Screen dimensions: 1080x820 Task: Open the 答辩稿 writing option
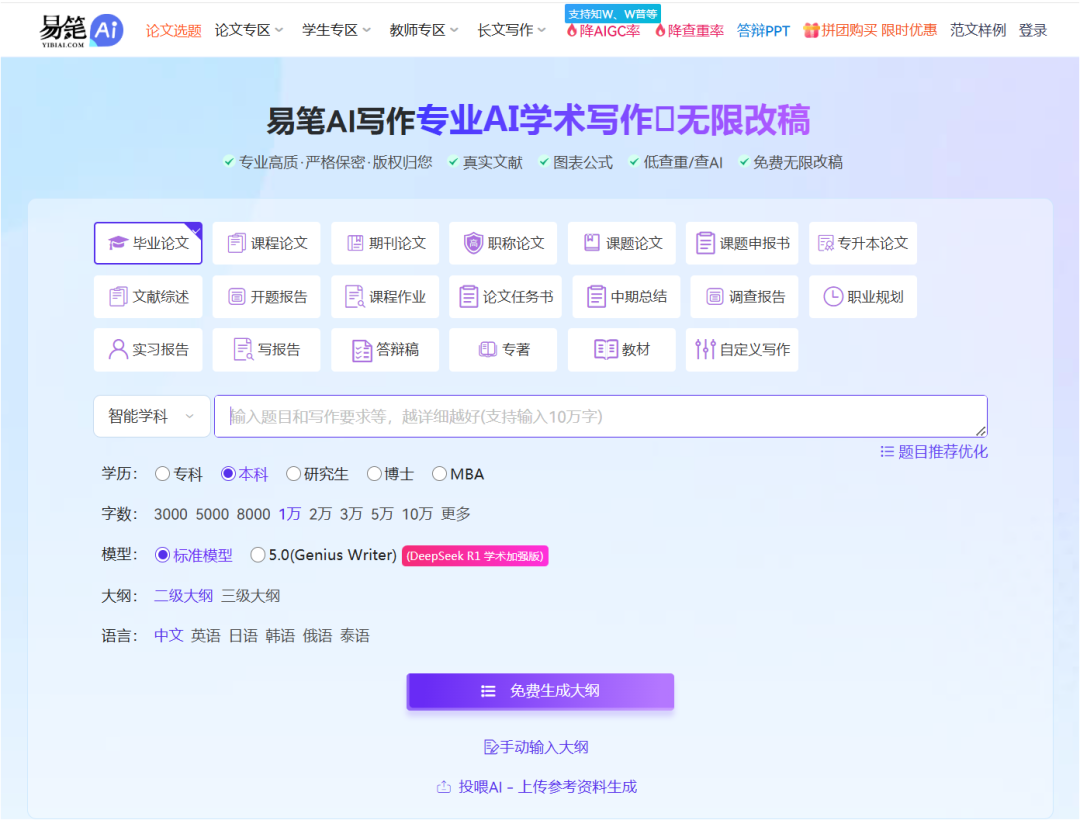384,349
